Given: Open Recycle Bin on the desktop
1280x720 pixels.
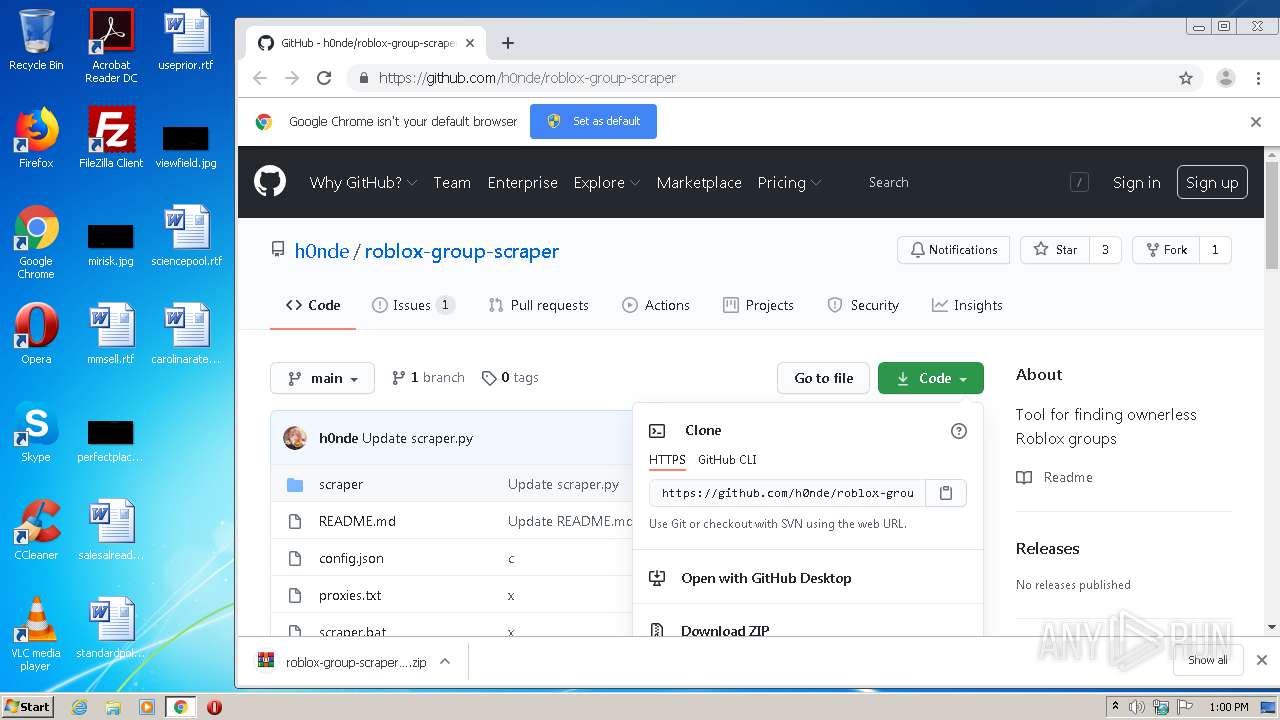Looking at the screenshot, I should [x=36, y=40].
